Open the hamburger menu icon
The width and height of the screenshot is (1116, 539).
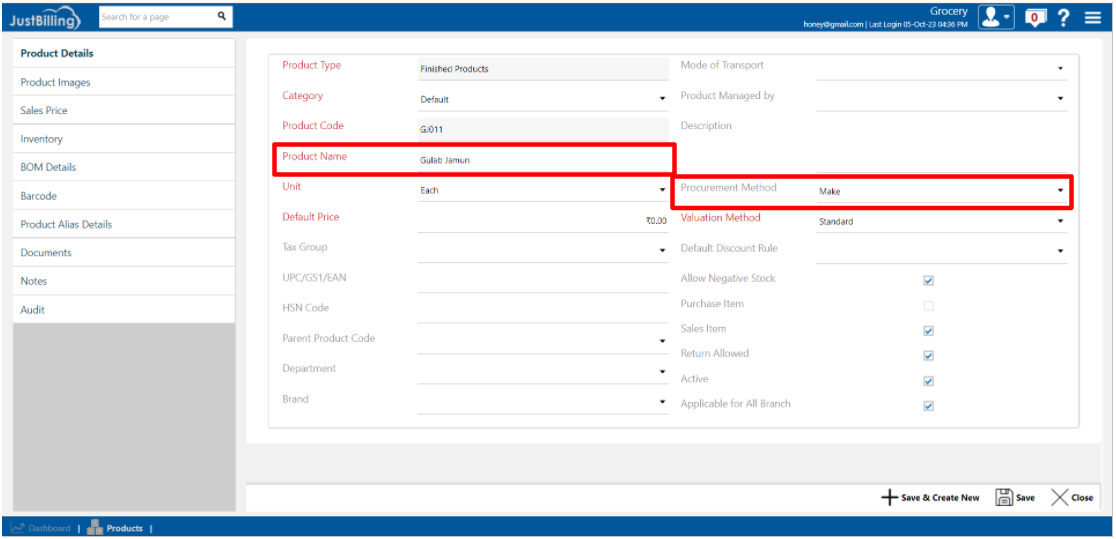click(x=1092, y=17)
